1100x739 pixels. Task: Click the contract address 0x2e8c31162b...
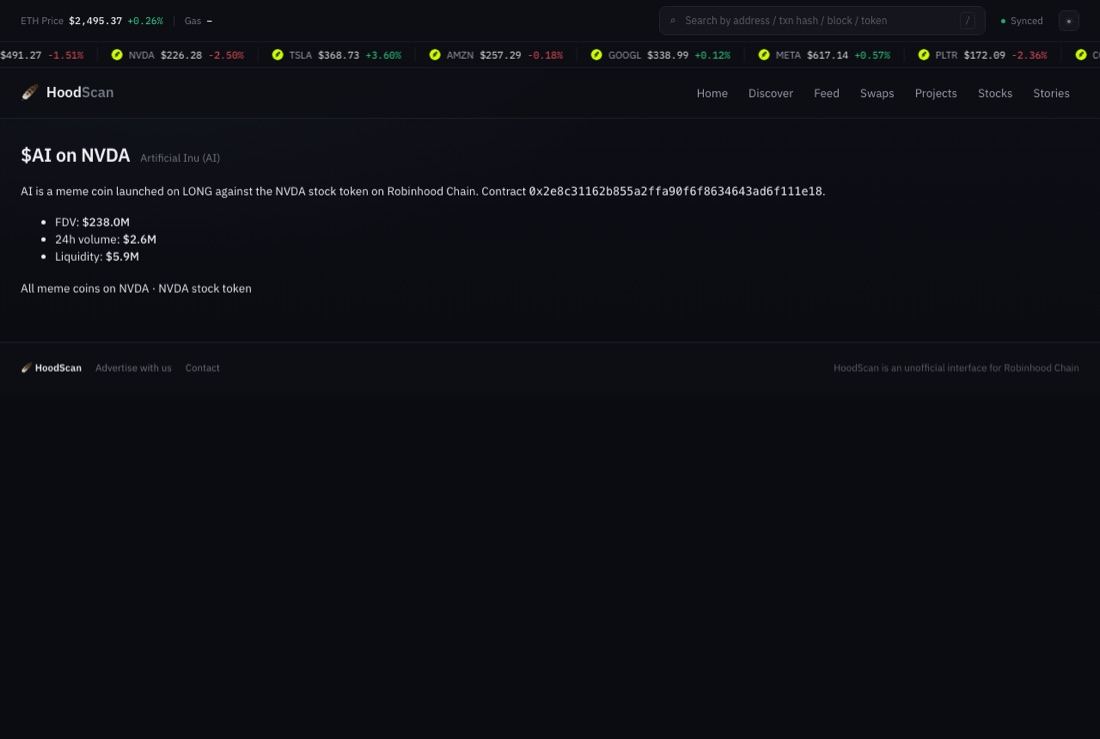pyautogui.click(x=676, y=192)
